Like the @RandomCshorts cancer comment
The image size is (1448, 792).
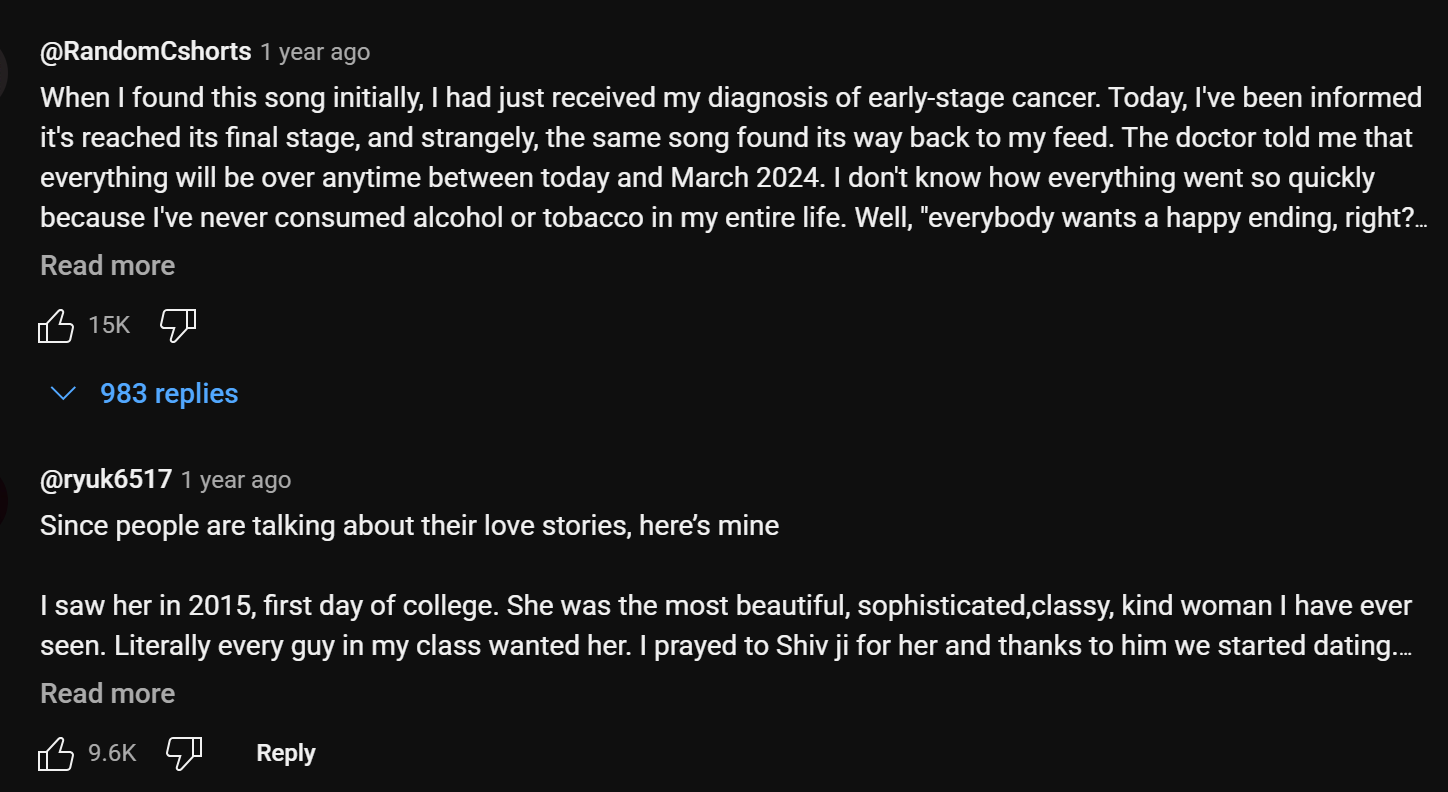coord(56,325)
